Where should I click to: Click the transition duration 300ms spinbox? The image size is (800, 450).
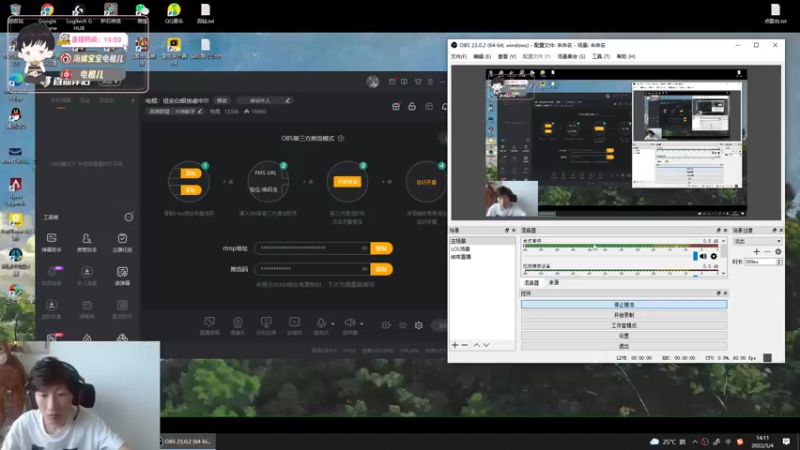[763, 262]
